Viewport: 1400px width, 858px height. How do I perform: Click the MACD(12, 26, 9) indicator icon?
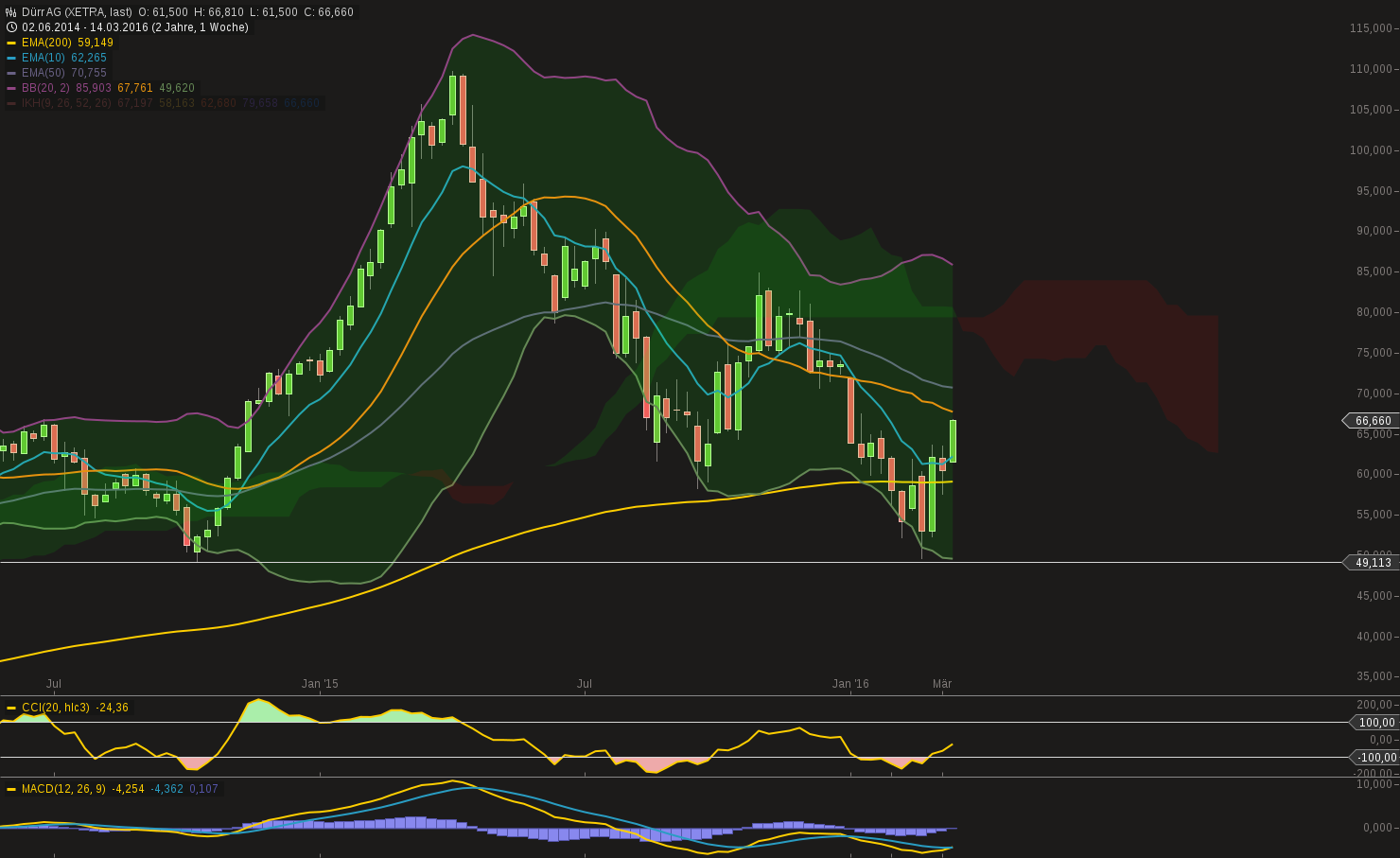point(10,787)
